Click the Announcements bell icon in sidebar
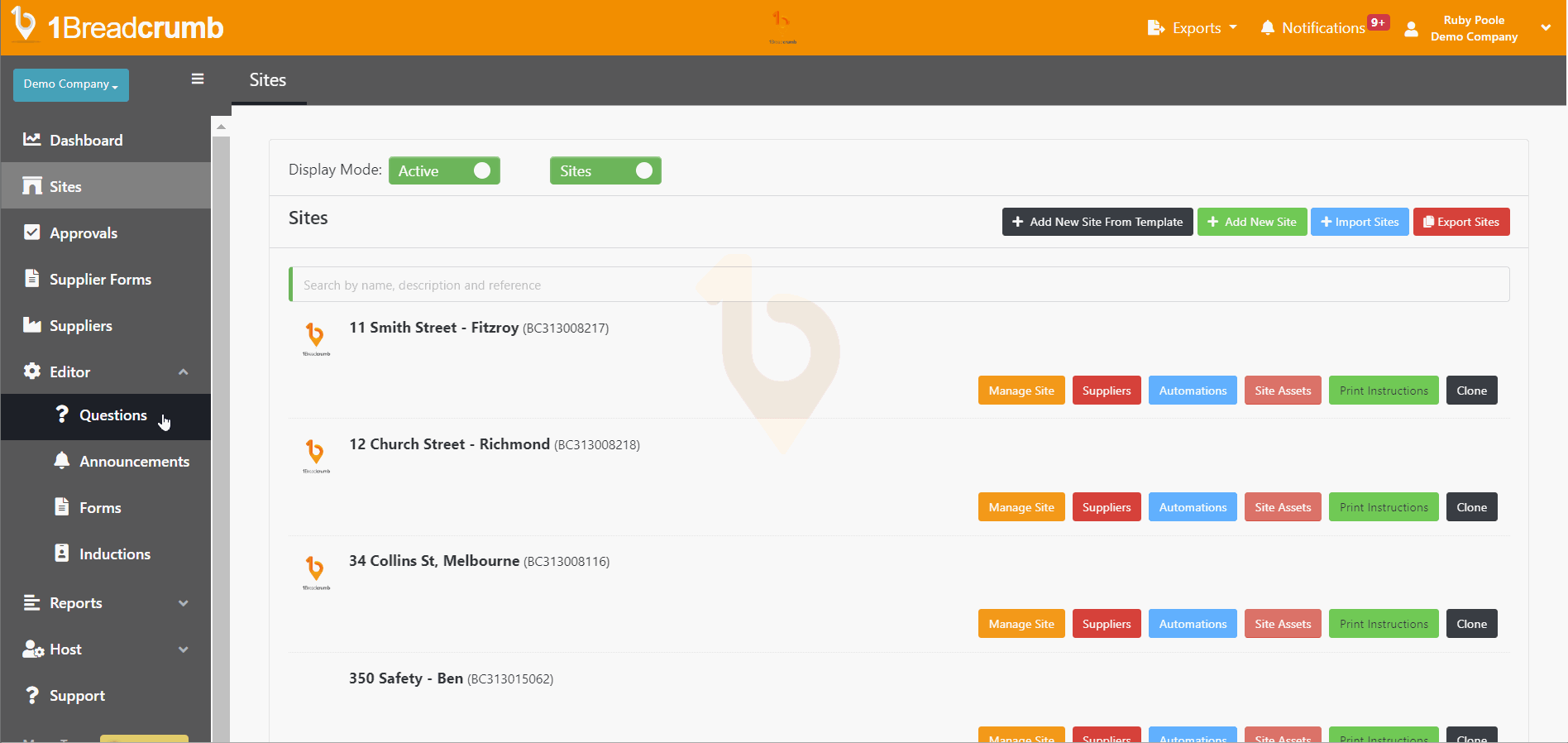 (62, 460)
